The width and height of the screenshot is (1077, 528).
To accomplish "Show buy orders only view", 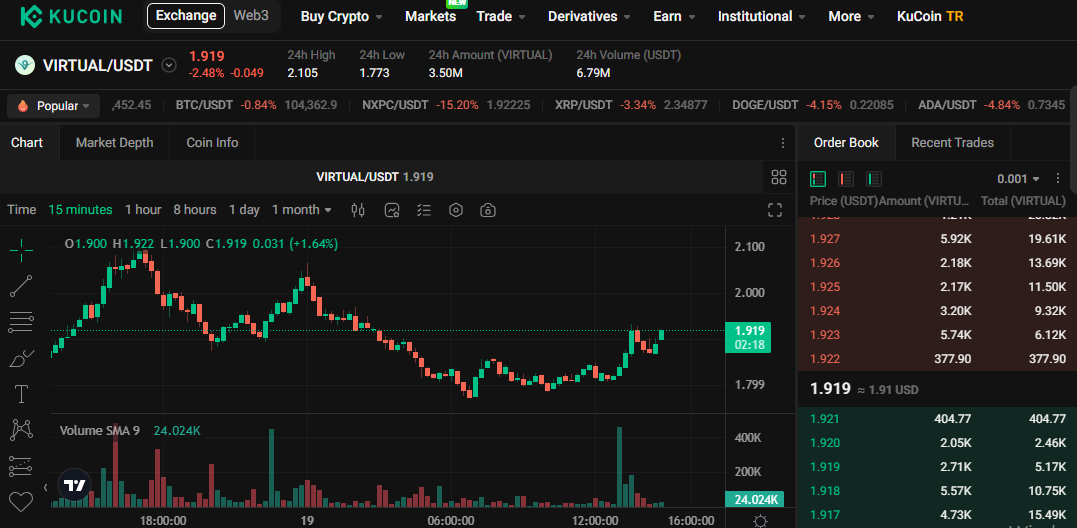I will coord(874,179).
